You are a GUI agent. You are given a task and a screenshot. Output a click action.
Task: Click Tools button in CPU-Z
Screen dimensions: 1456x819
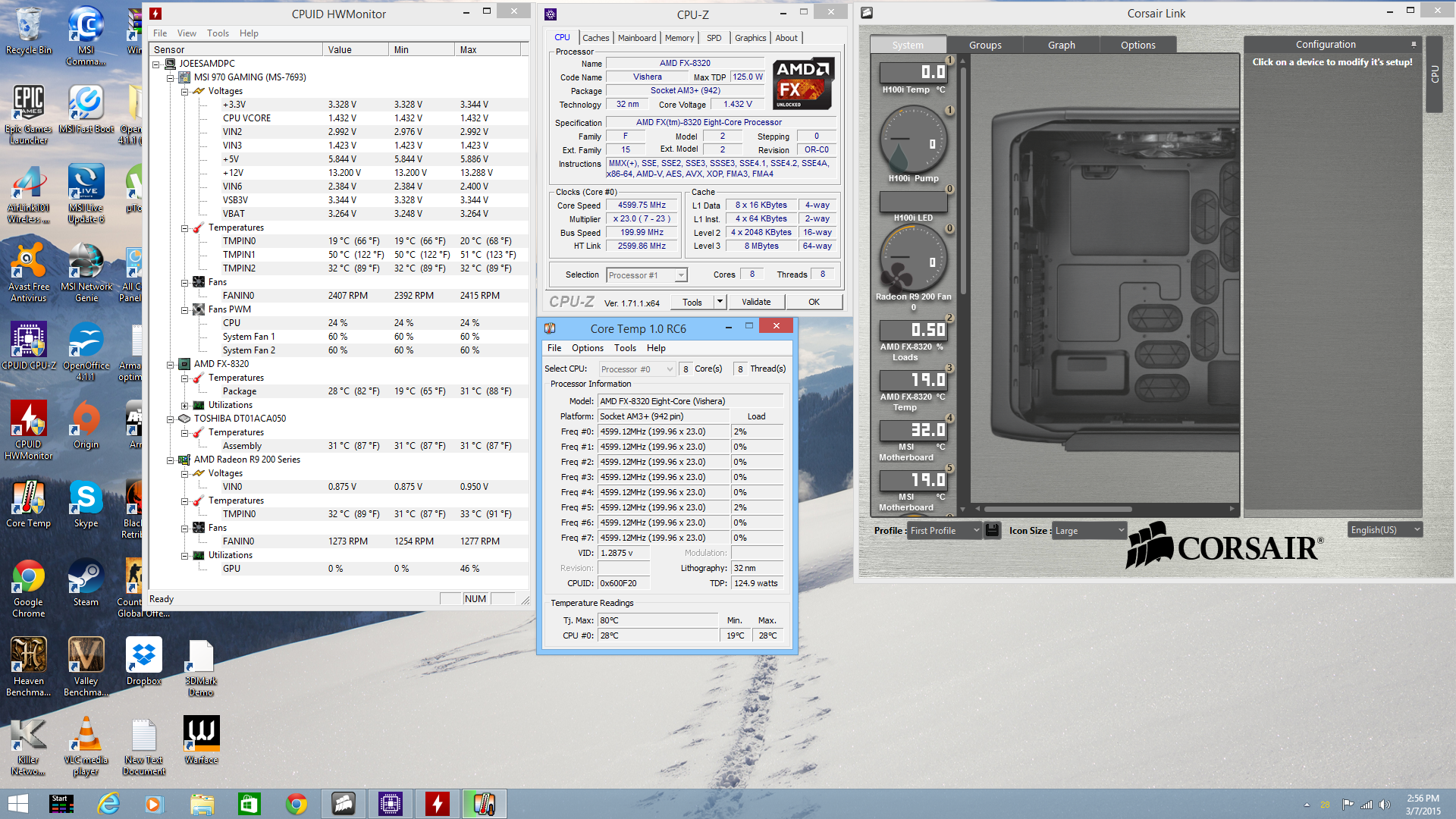click(x=692, y=302)
